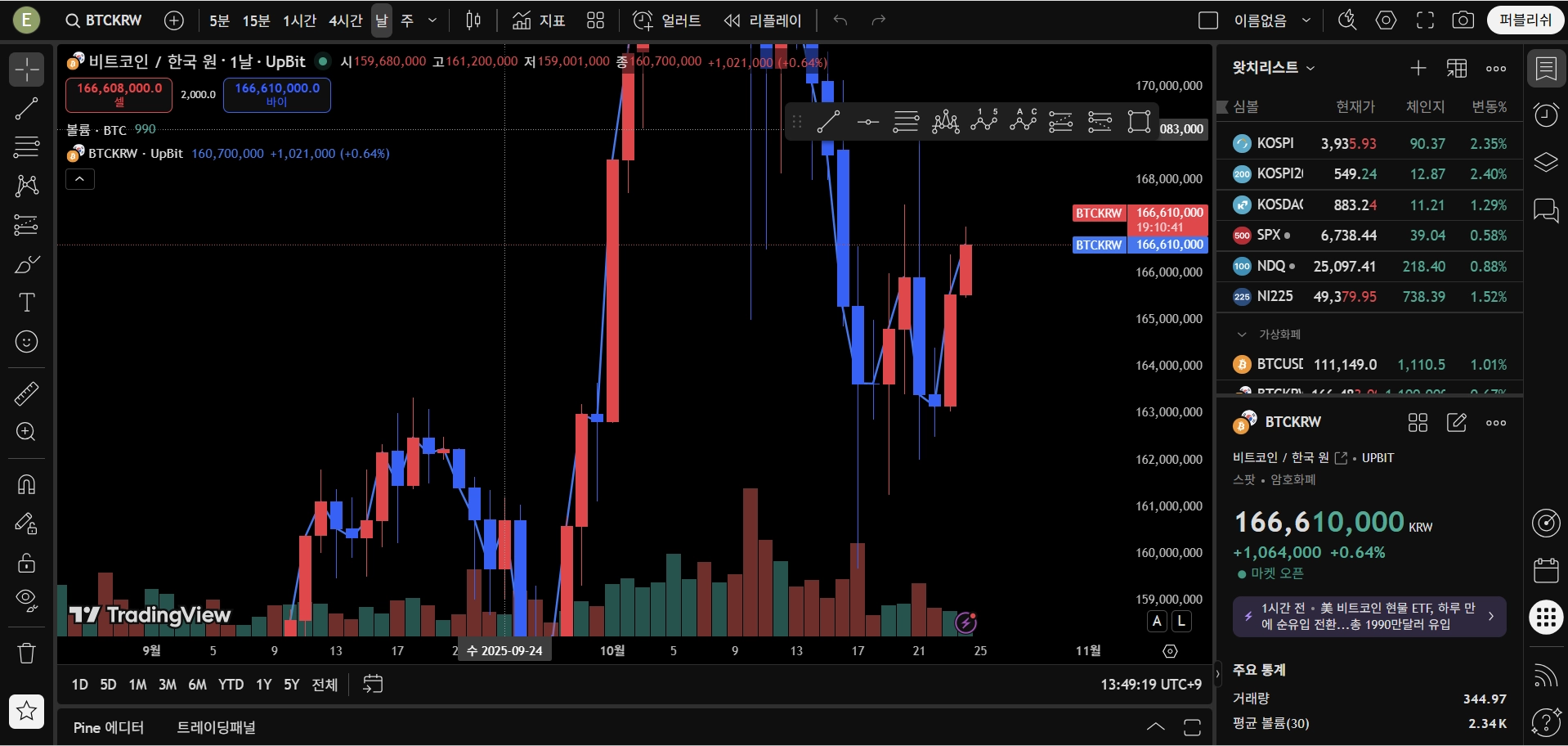
Task: Start bar 리플레이 mode
Action: 763,20
